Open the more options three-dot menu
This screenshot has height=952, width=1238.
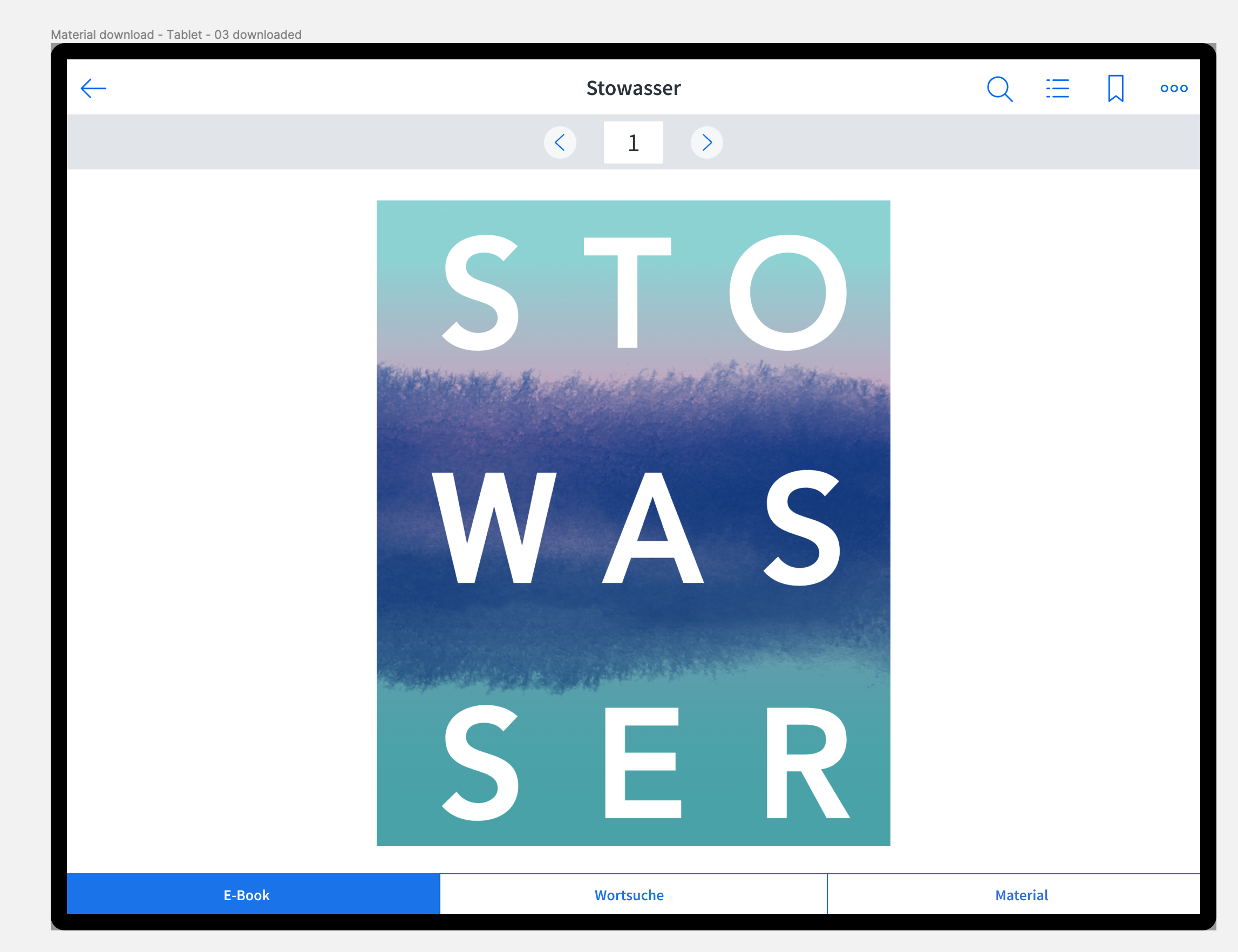coord(1174,89)
